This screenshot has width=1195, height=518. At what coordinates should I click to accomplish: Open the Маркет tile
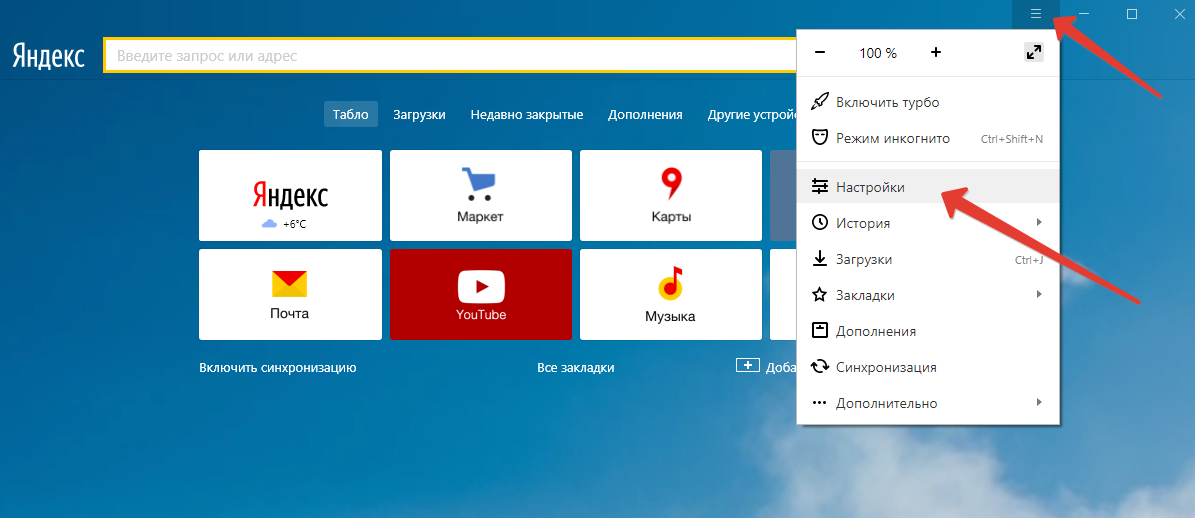[481, 195]
